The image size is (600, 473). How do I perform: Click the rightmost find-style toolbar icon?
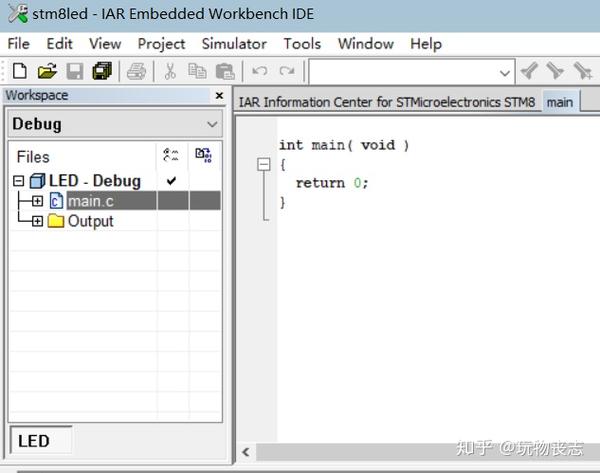tap(583, 71)
